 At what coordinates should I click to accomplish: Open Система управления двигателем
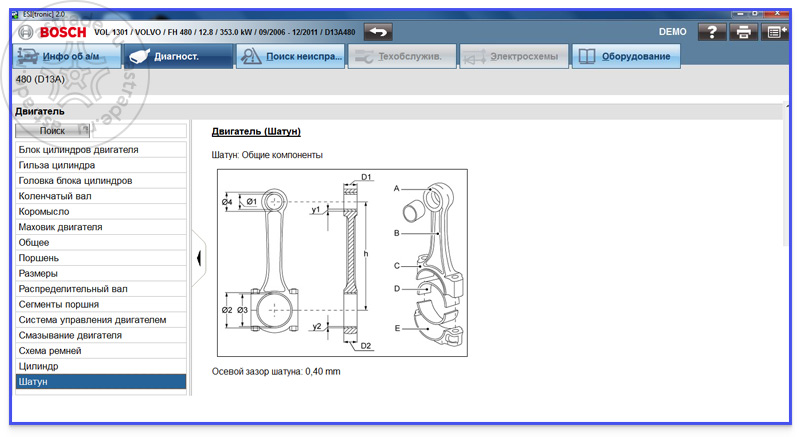point(101,320)
